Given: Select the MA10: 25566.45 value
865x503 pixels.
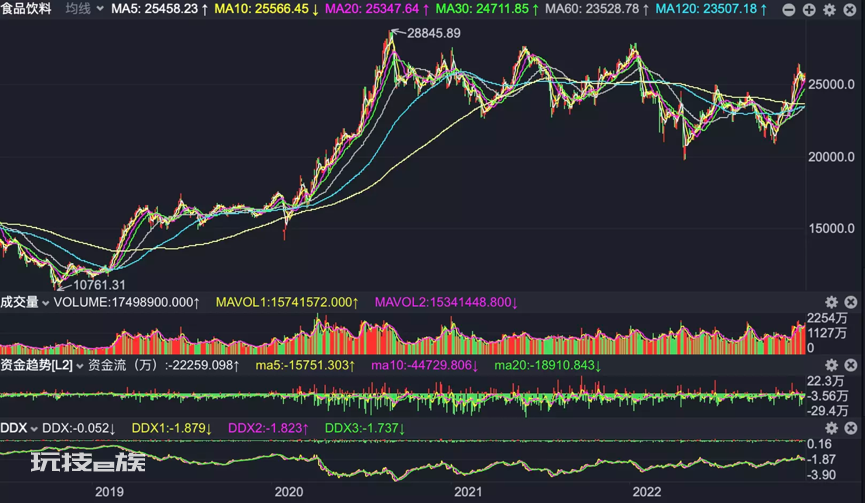Looking at the screenshot, I should [x=266, y=9].
